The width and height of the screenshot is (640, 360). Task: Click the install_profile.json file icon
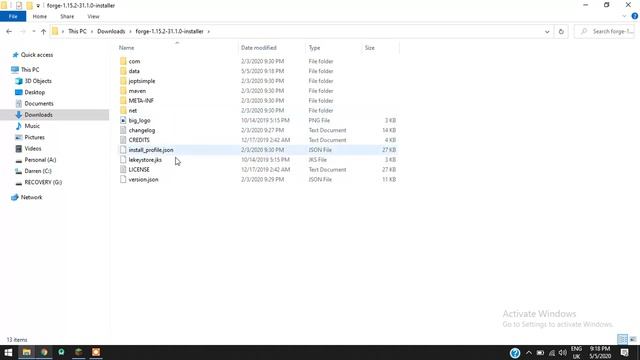(x=123, y=150)
